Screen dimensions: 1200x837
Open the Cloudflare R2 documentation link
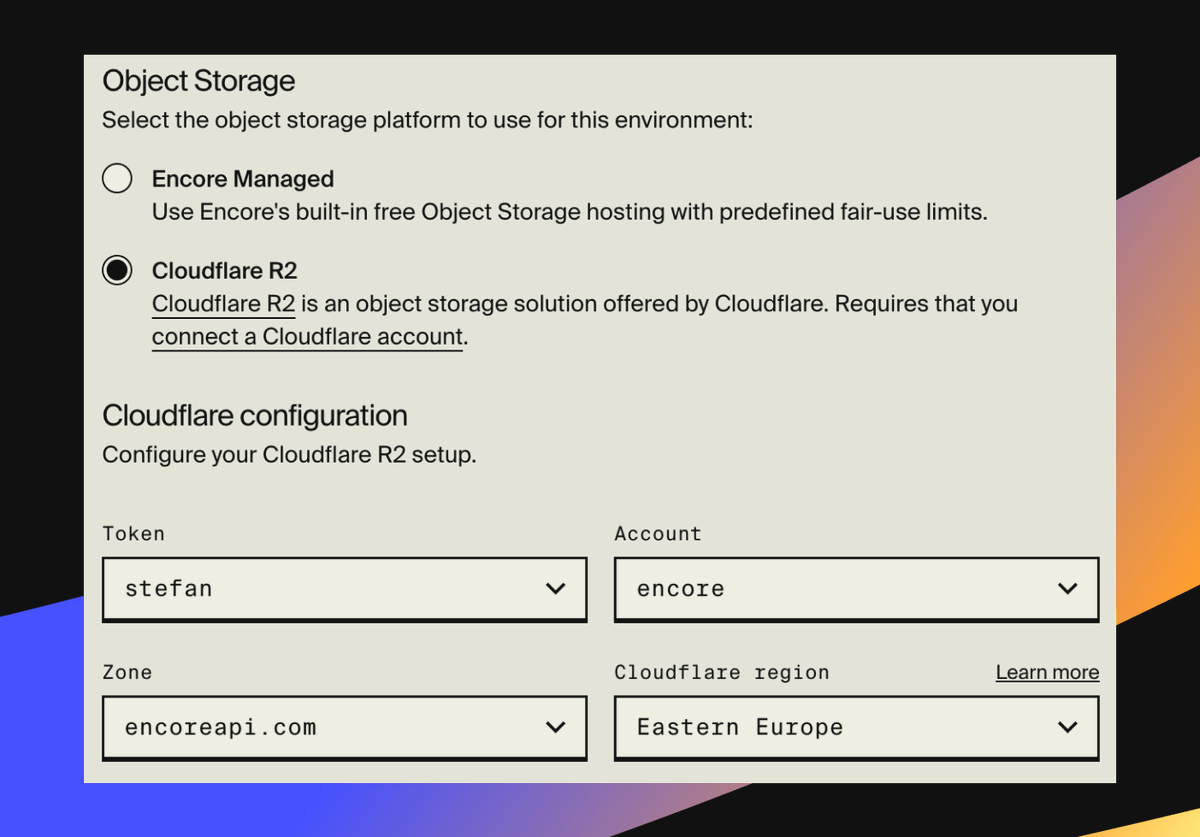click(x=223, y=304)
